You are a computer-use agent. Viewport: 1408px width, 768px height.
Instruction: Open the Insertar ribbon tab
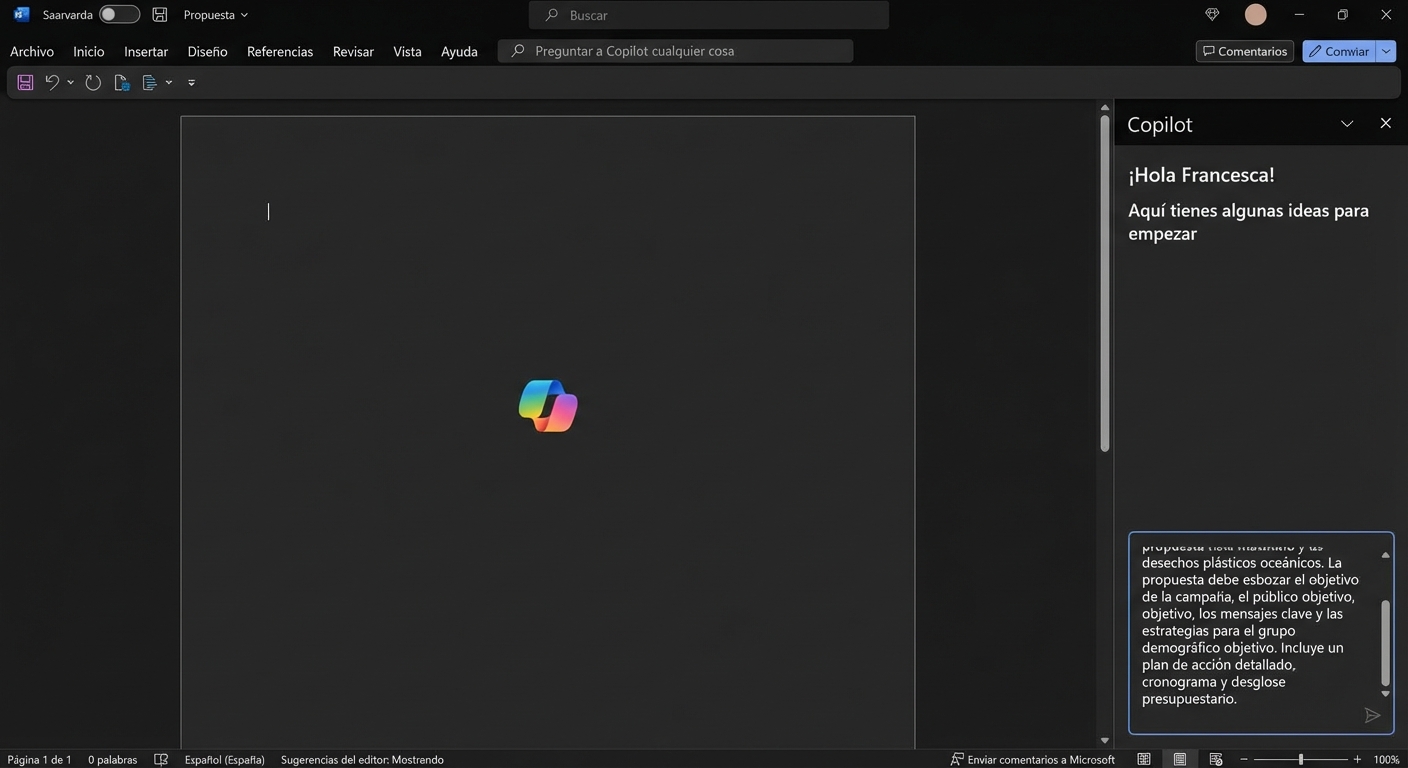point(146,51)
